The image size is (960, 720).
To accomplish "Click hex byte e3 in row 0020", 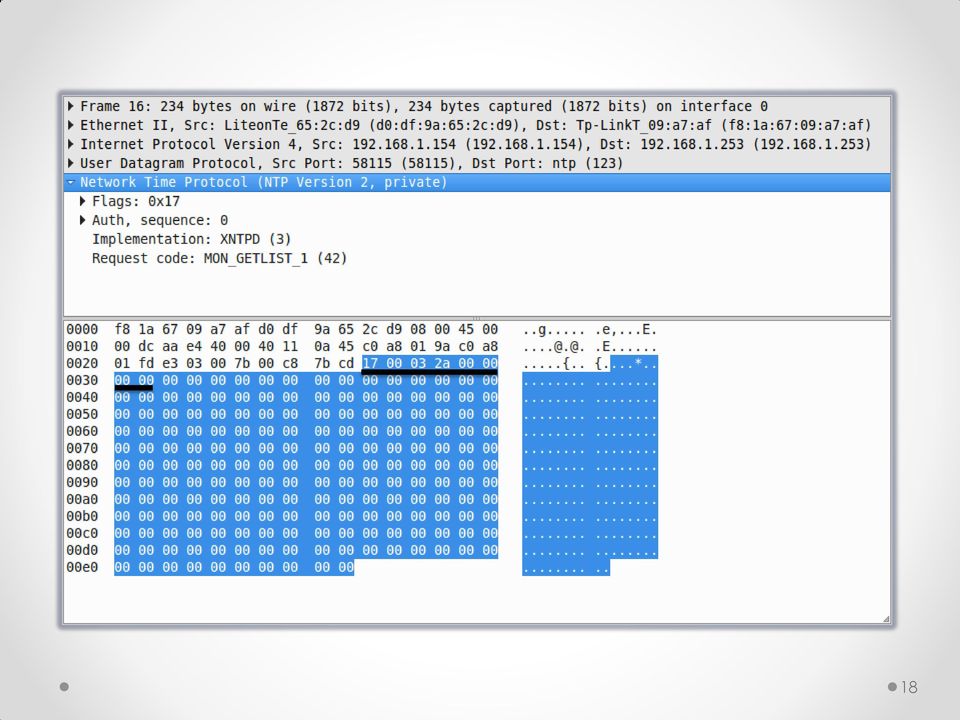I will point(170,364).
